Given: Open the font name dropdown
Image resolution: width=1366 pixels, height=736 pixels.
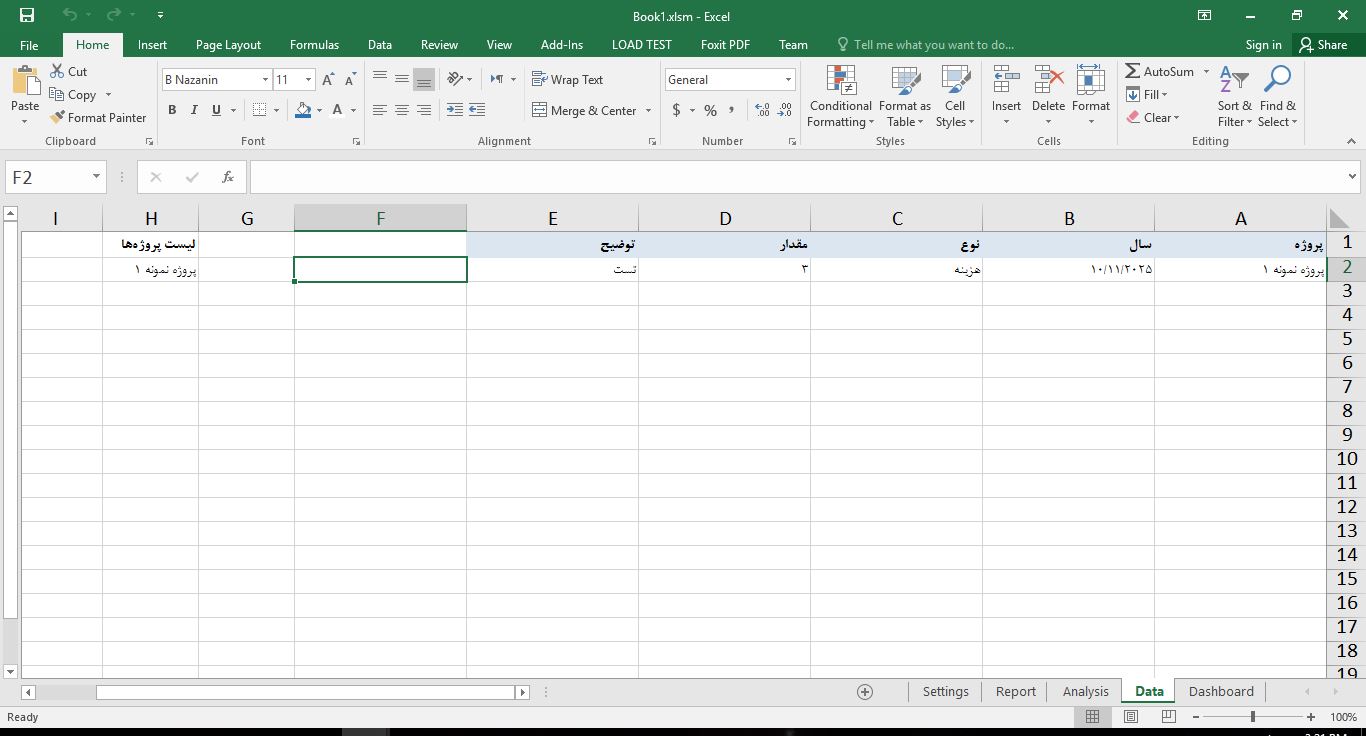Looking at the screenshot, I should pyautogui.click(x=265, y=80).
